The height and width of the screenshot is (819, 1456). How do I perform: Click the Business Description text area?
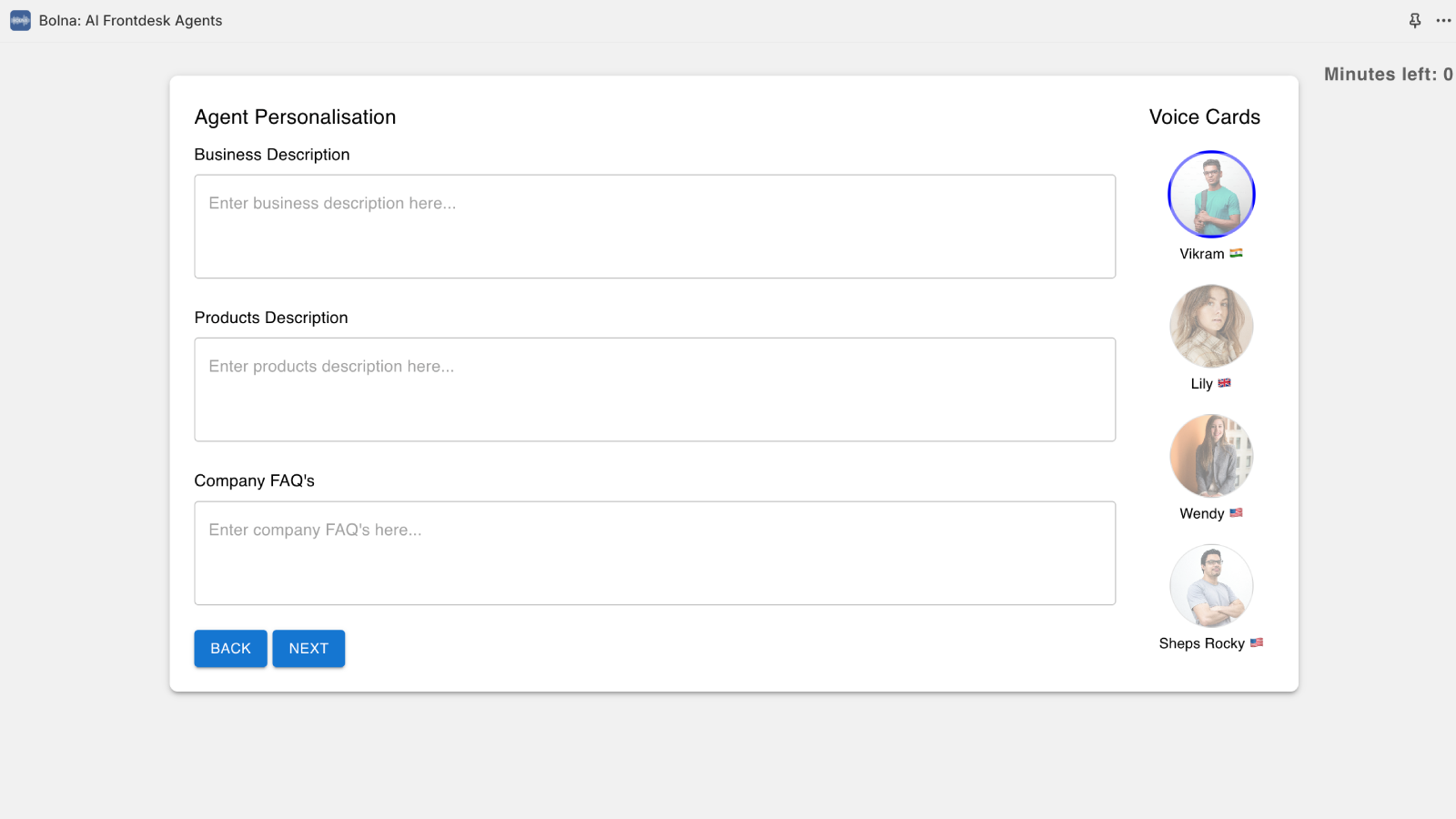(x=654, y=226)
